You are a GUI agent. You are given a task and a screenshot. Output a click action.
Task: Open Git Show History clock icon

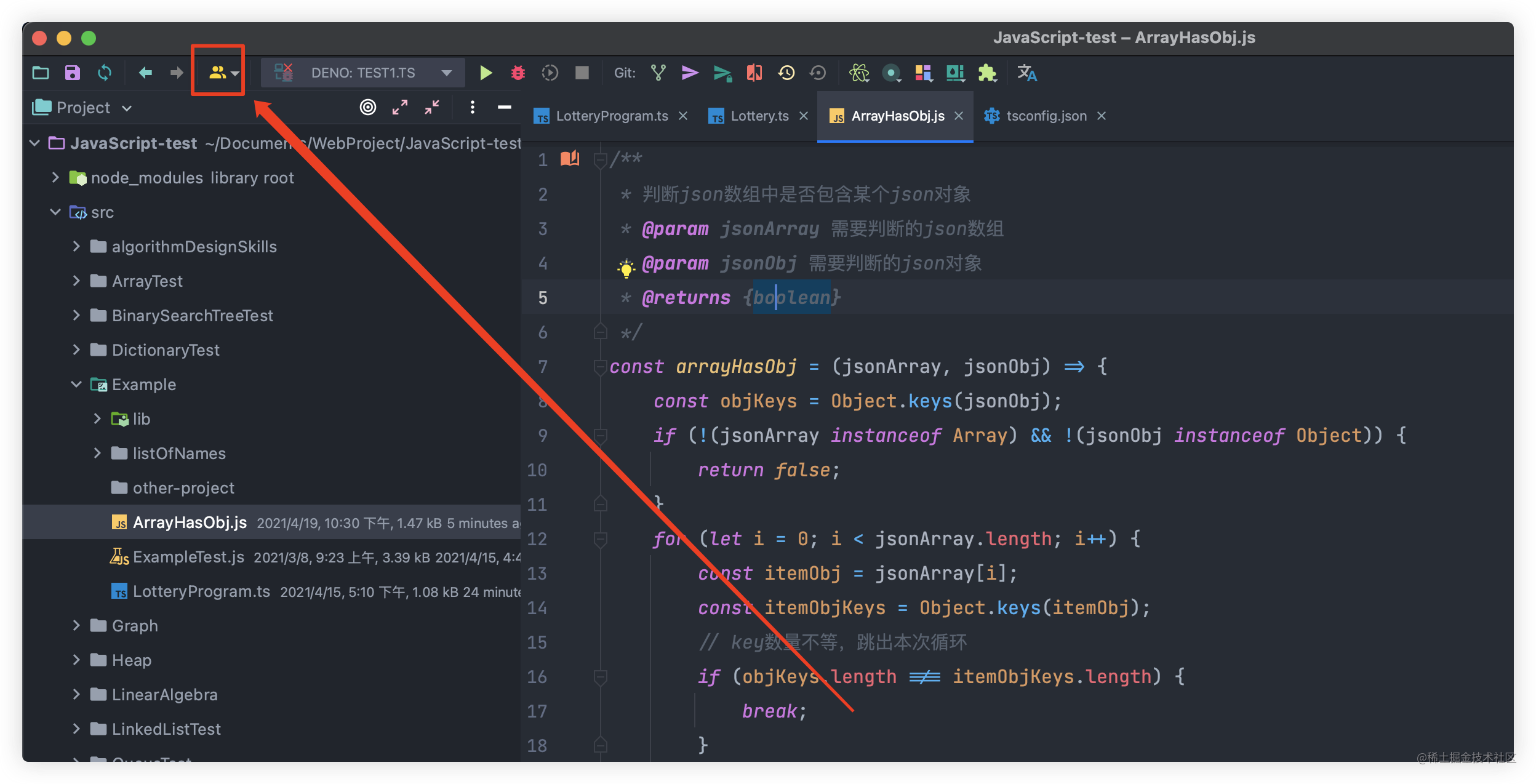(x=786, y=73)
